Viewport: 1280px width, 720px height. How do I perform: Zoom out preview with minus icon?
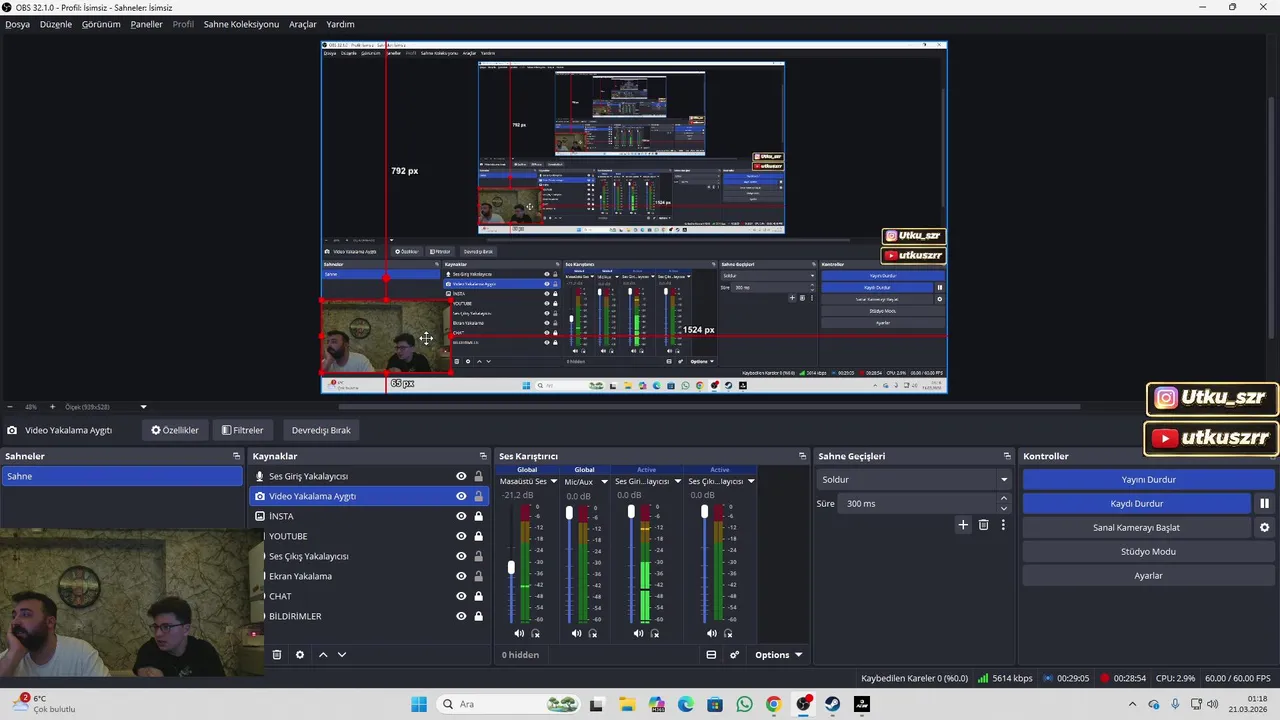pyautogui.click(x=10, y=407)
